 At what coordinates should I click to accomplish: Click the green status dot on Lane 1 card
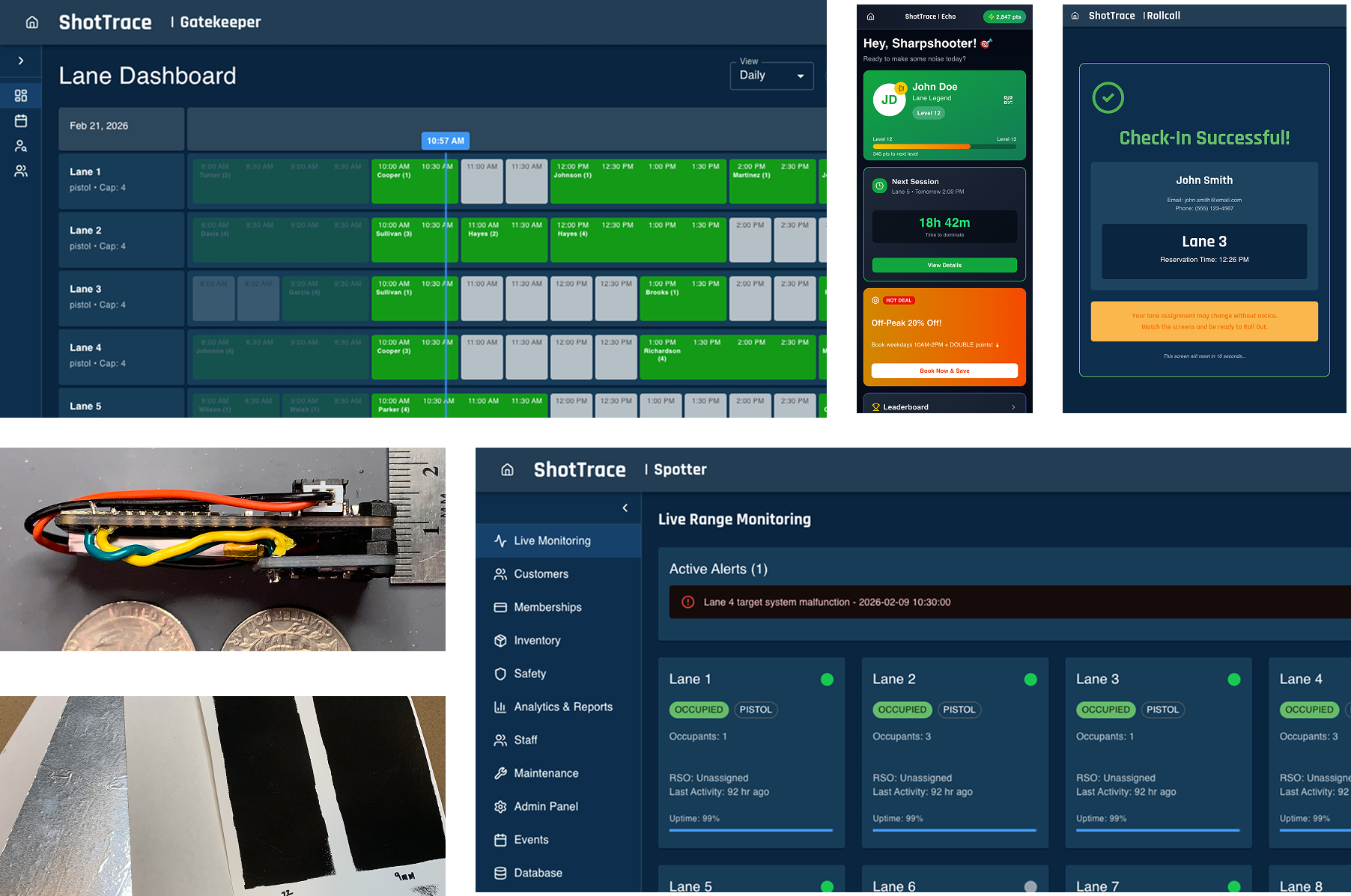click(x=827, y=680)
